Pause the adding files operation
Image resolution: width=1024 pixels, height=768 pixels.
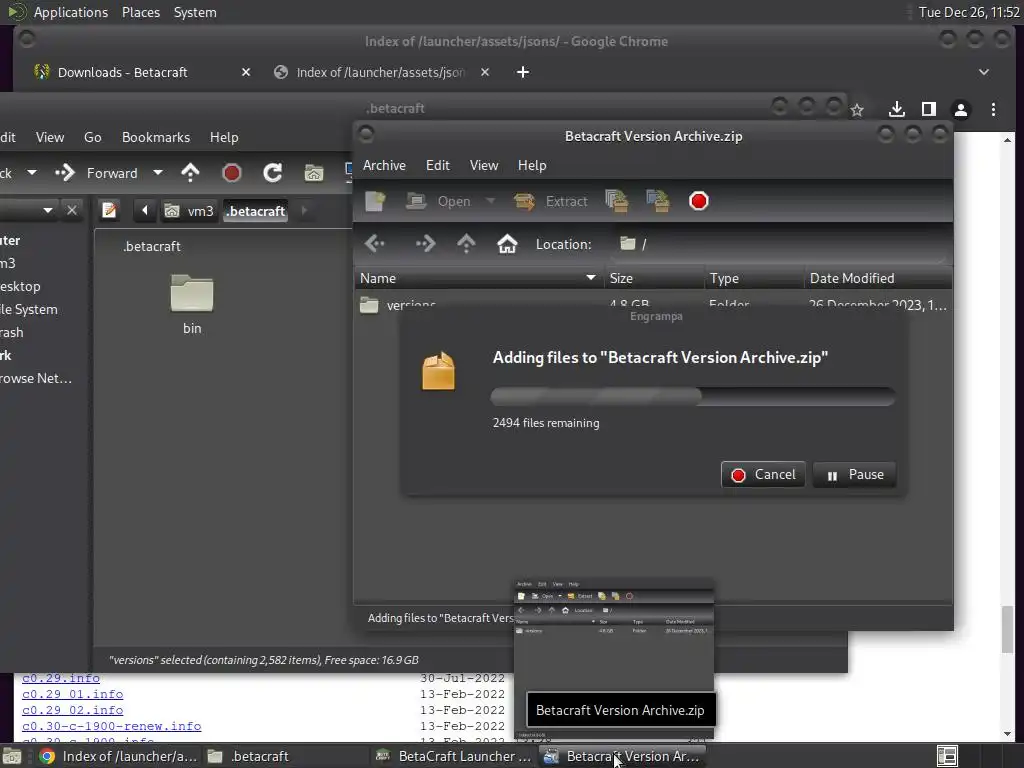click(x=854, y=475)
